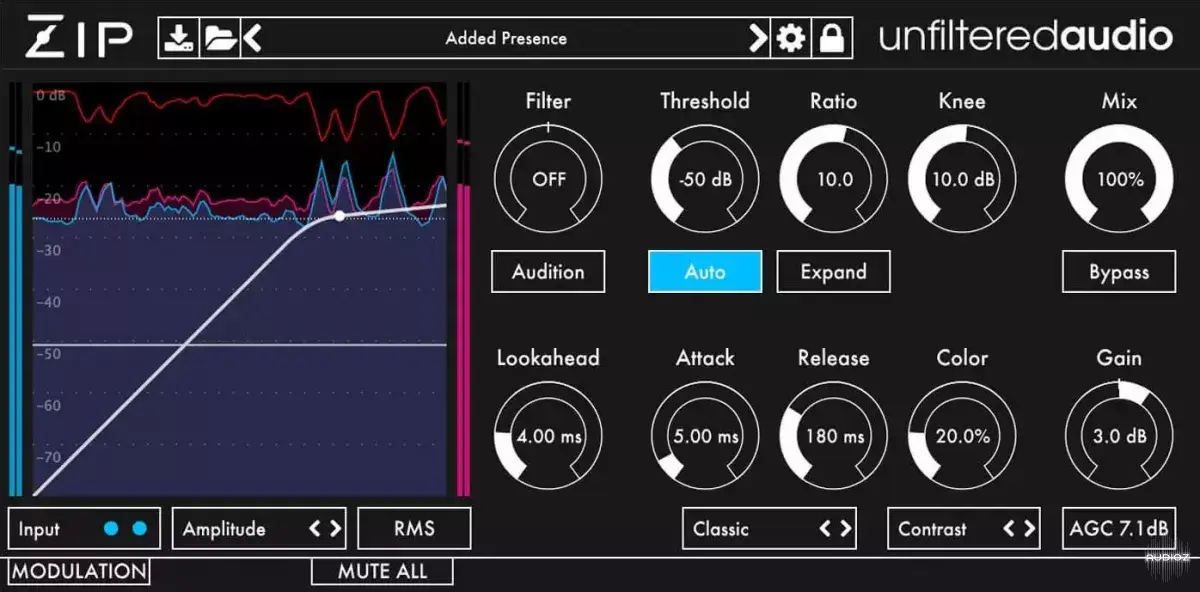
Task: Click left arrow beside Contrast
Action: click(x=1010, y=529)
